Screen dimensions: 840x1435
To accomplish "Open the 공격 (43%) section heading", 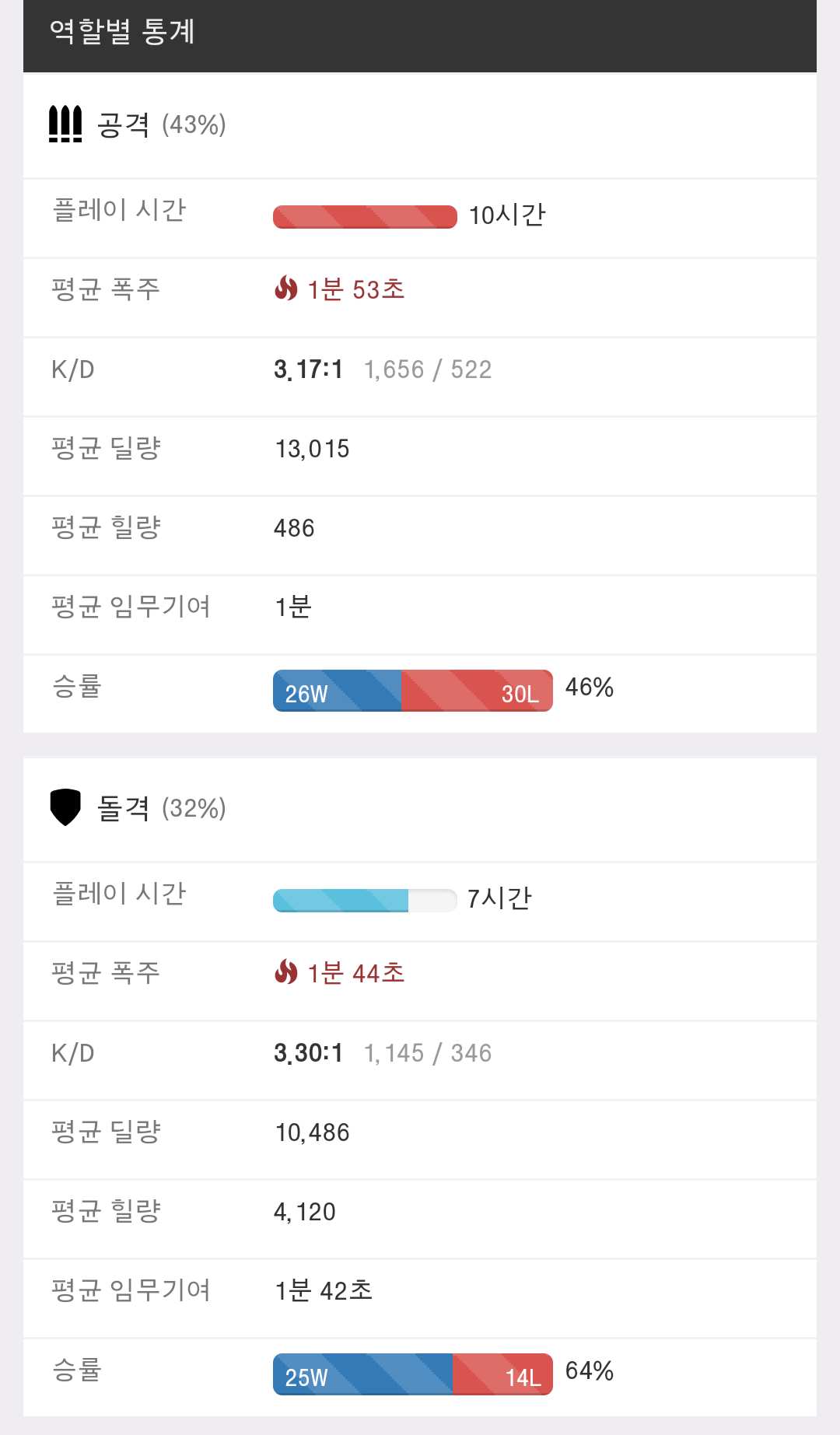I will point(161,124).
